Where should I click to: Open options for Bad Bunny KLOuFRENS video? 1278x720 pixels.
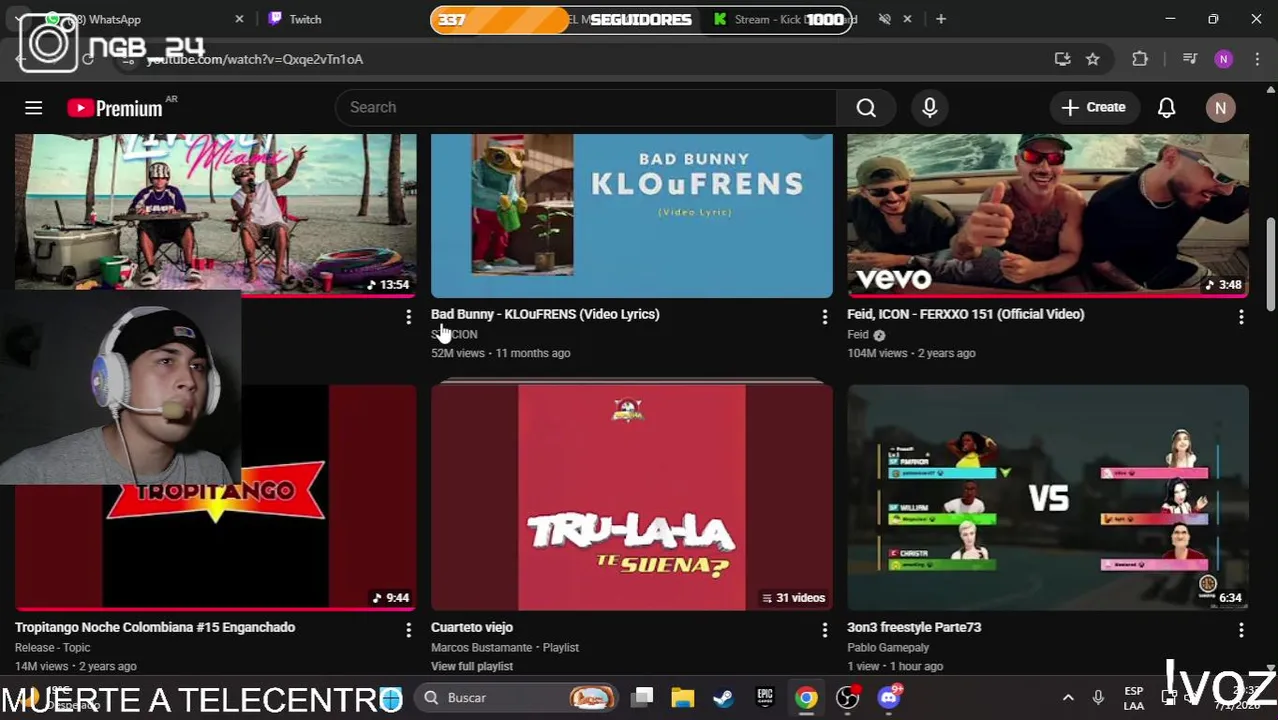tap(825, 317)
